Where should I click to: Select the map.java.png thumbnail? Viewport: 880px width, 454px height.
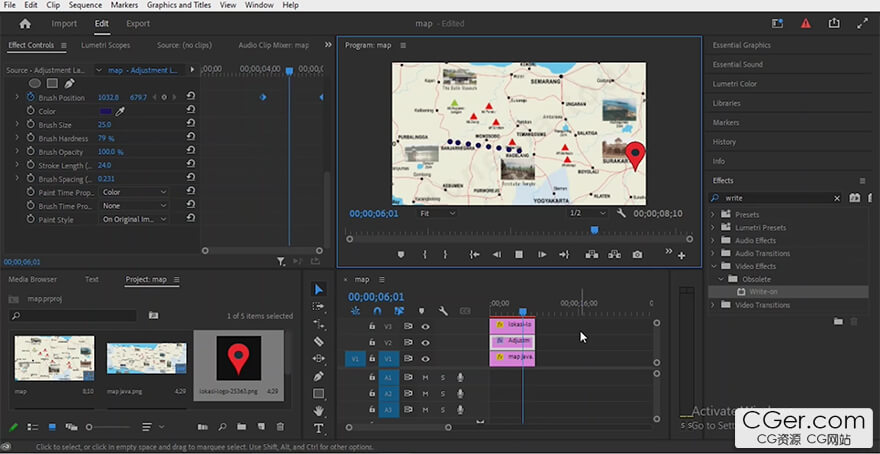pyautogui.click(x=146, y=359)
